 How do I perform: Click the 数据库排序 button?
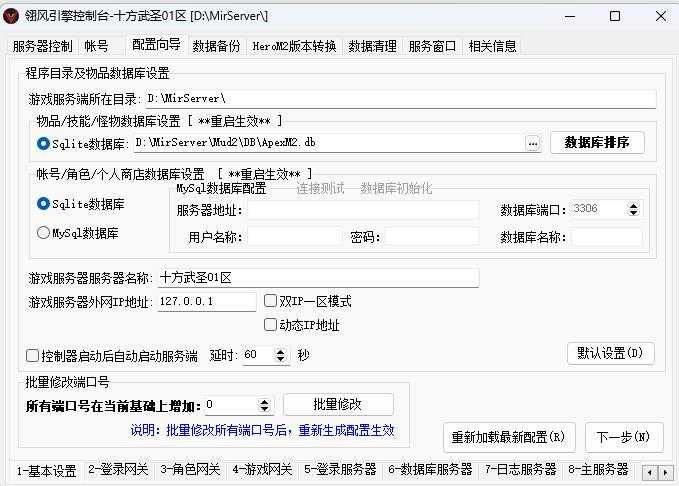tap(597, 143)
